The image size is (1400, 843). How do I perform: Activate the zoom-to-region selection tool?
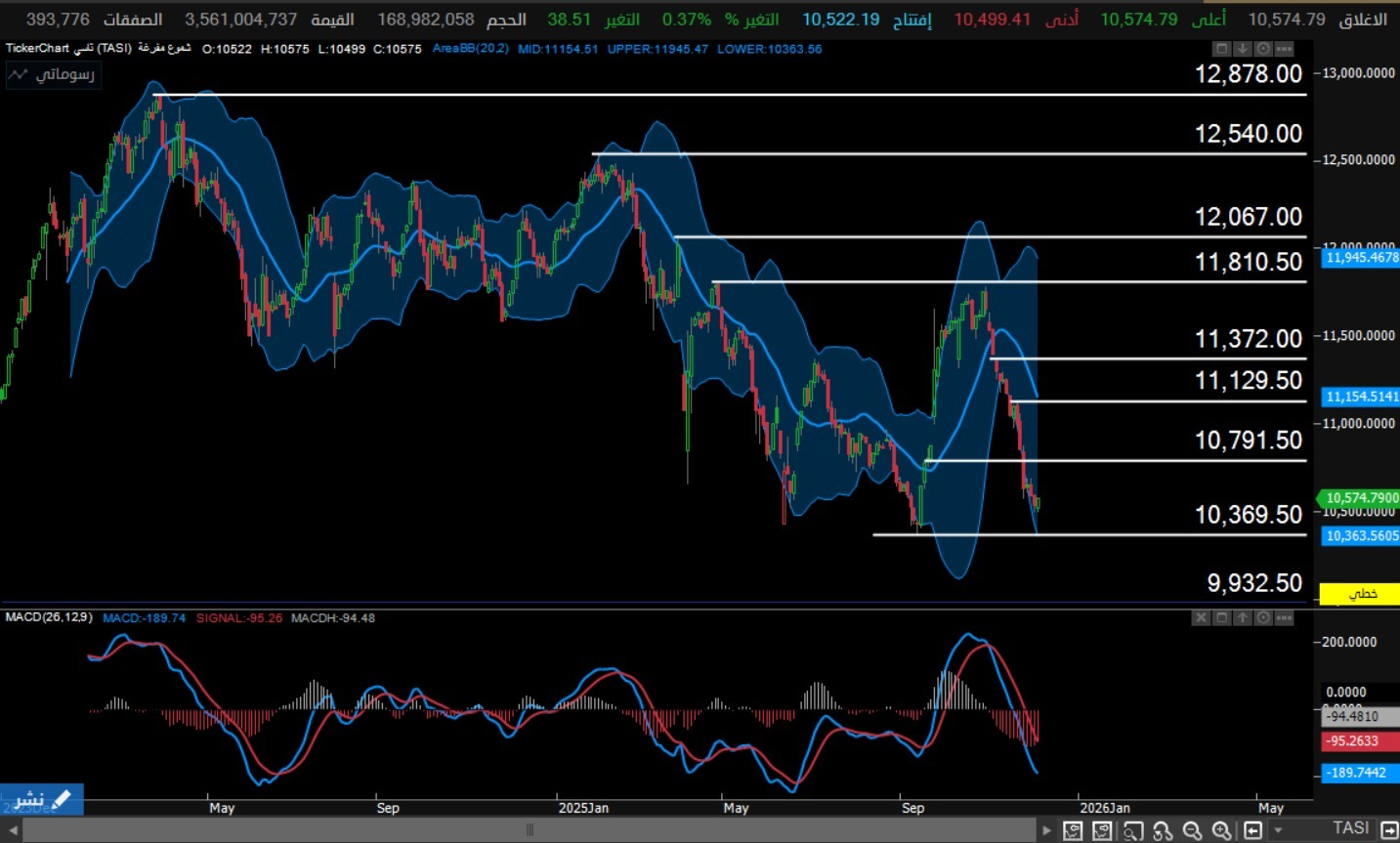[1132, 831]
